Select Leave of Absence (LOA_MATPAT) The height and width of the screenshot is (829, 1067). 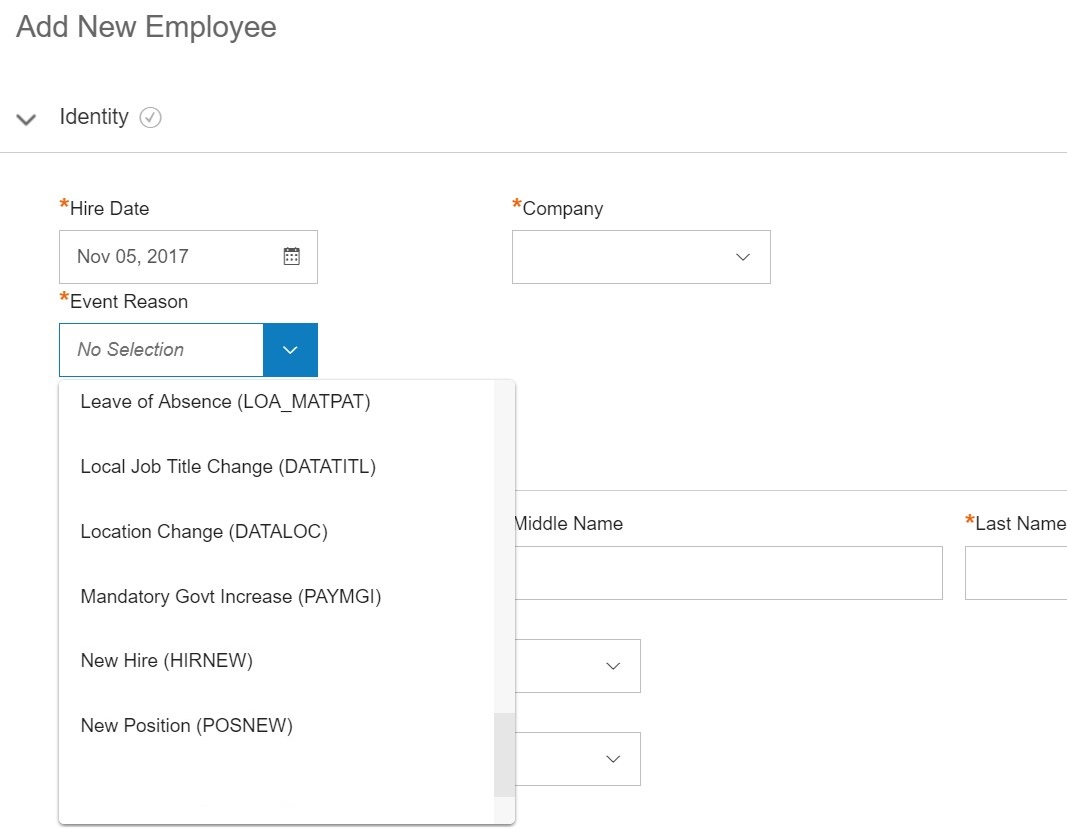(x=225, y=402)
